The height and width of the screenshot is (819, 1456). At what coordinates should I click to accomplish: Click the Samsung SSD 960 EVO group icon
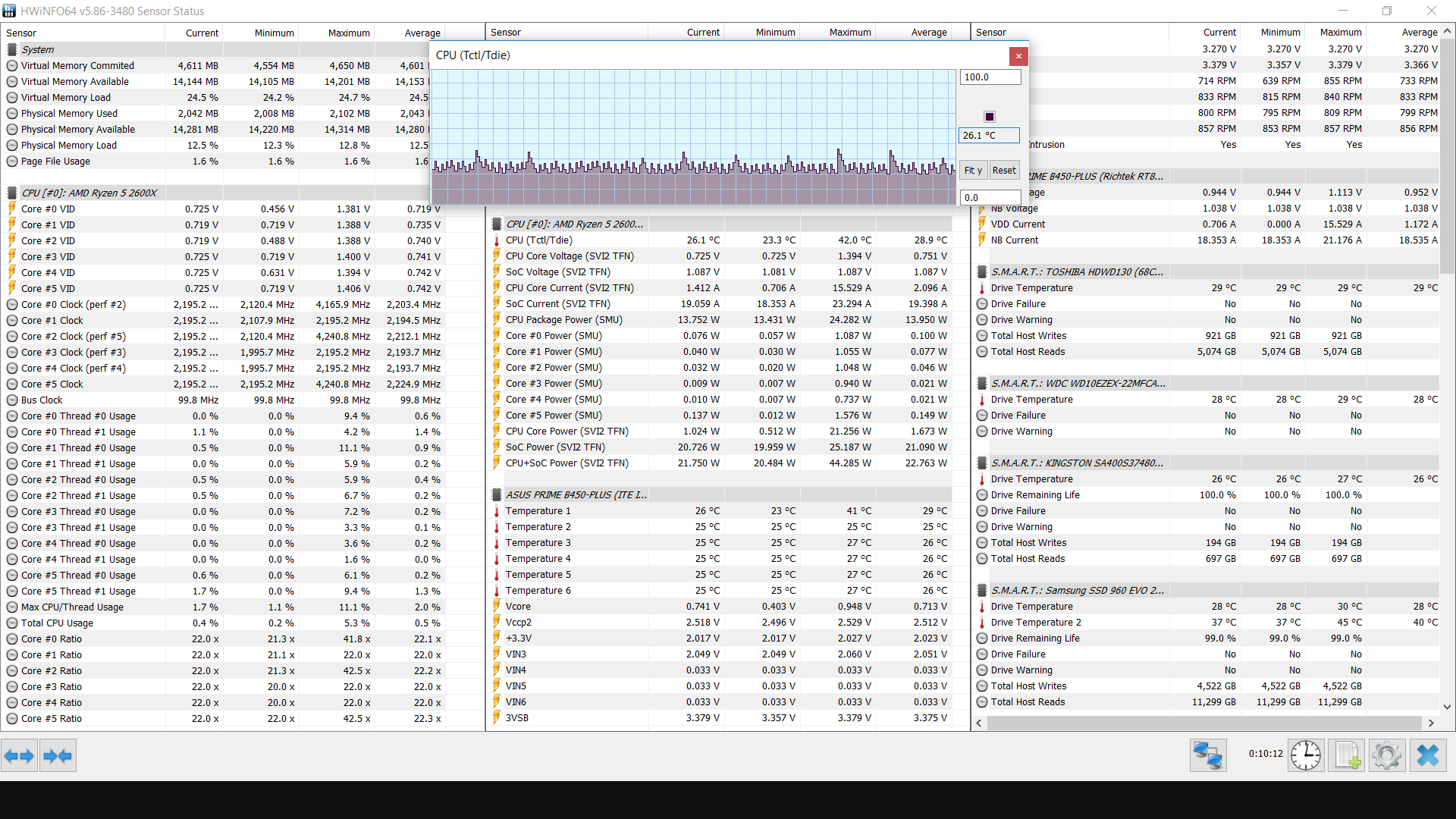pyautogui.click(x=982, y=590)
